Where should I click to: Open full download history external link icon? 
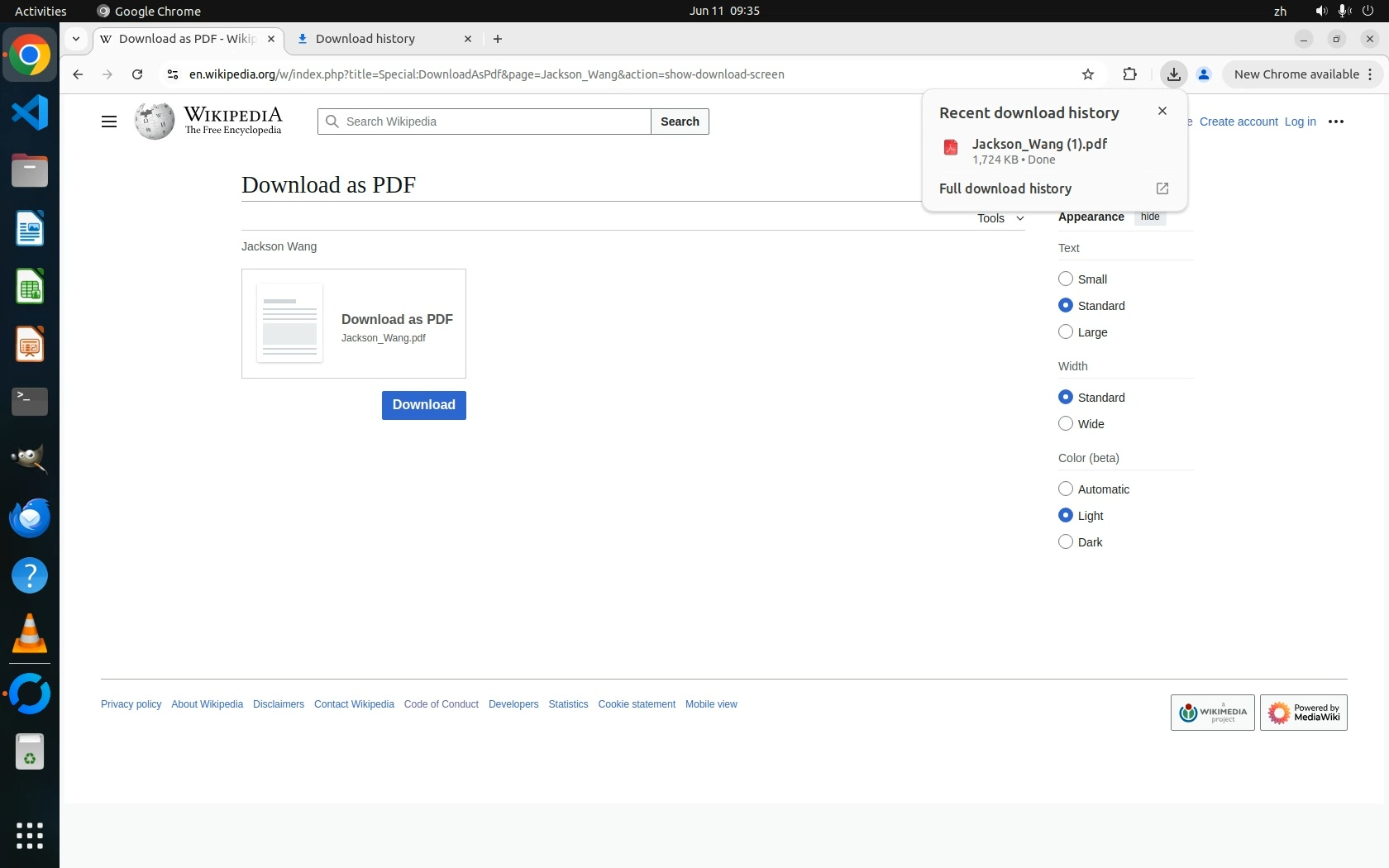pos(1162,188)
